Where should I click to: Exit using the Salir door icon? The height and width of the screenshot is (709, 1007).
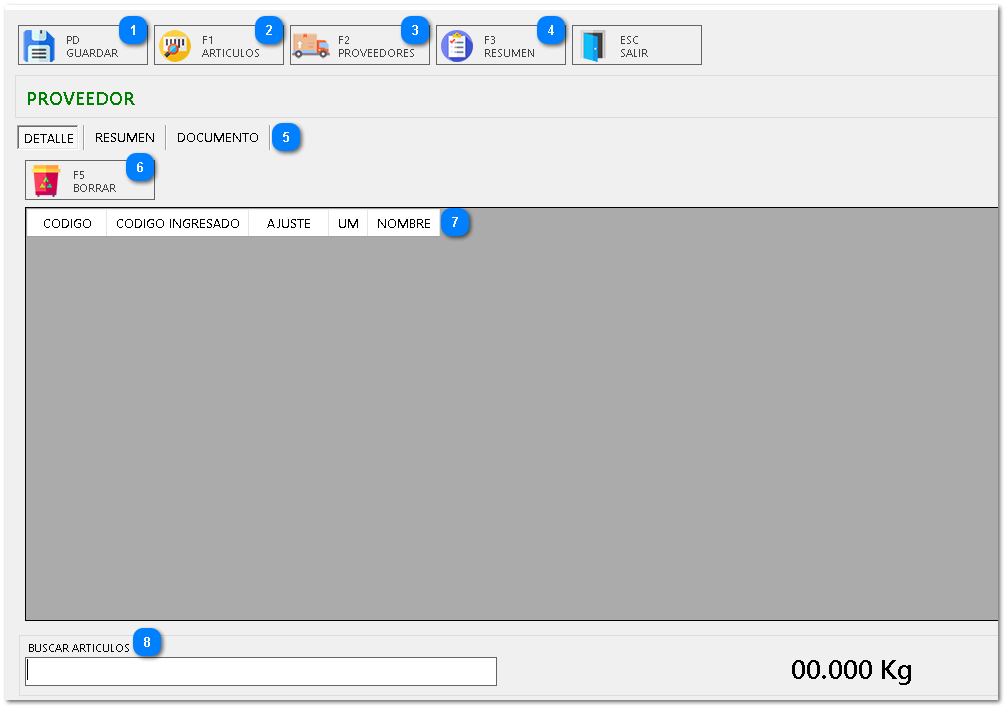tap(594, 46)
